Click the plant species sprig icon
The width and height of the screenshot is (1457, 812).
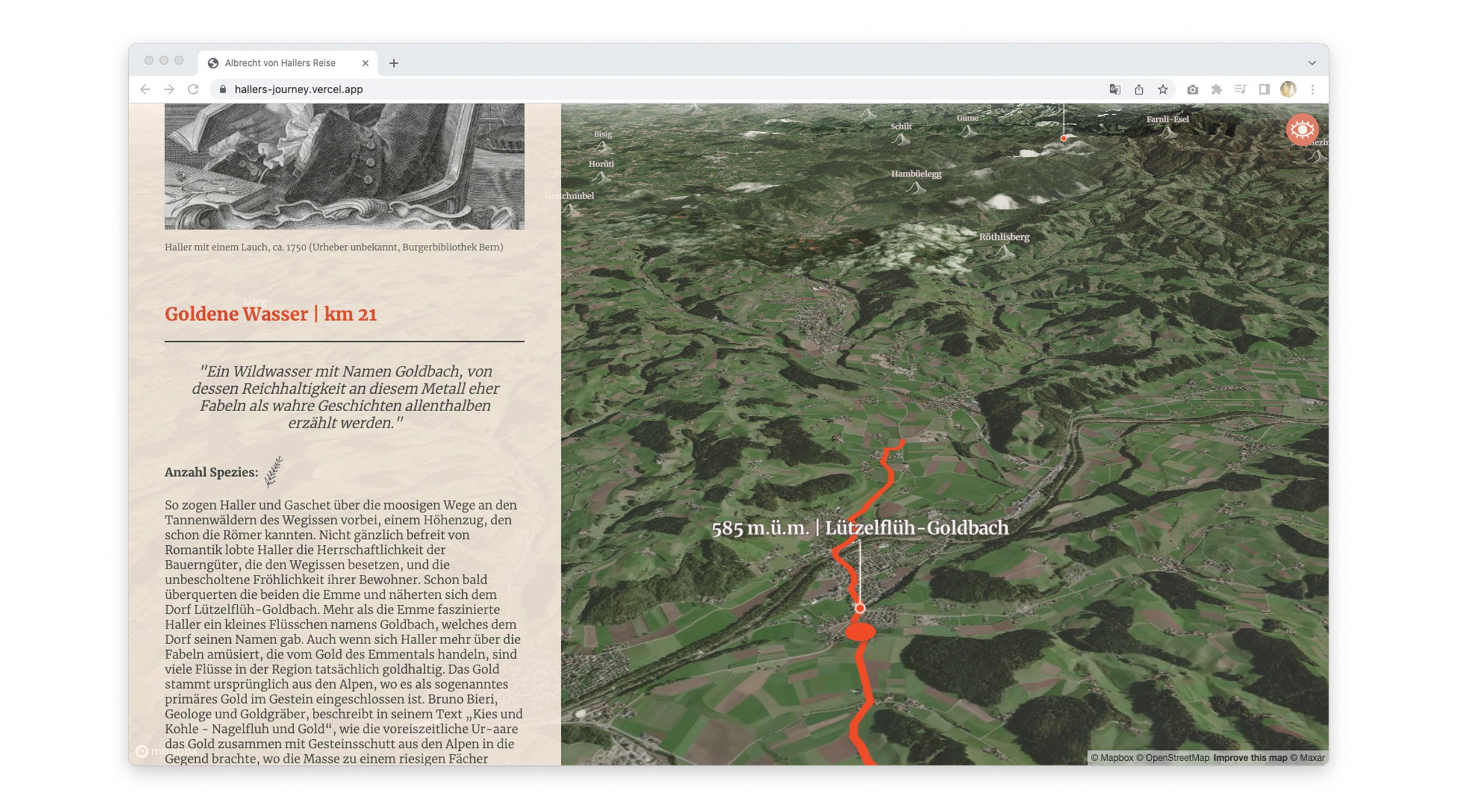[273, 471]
